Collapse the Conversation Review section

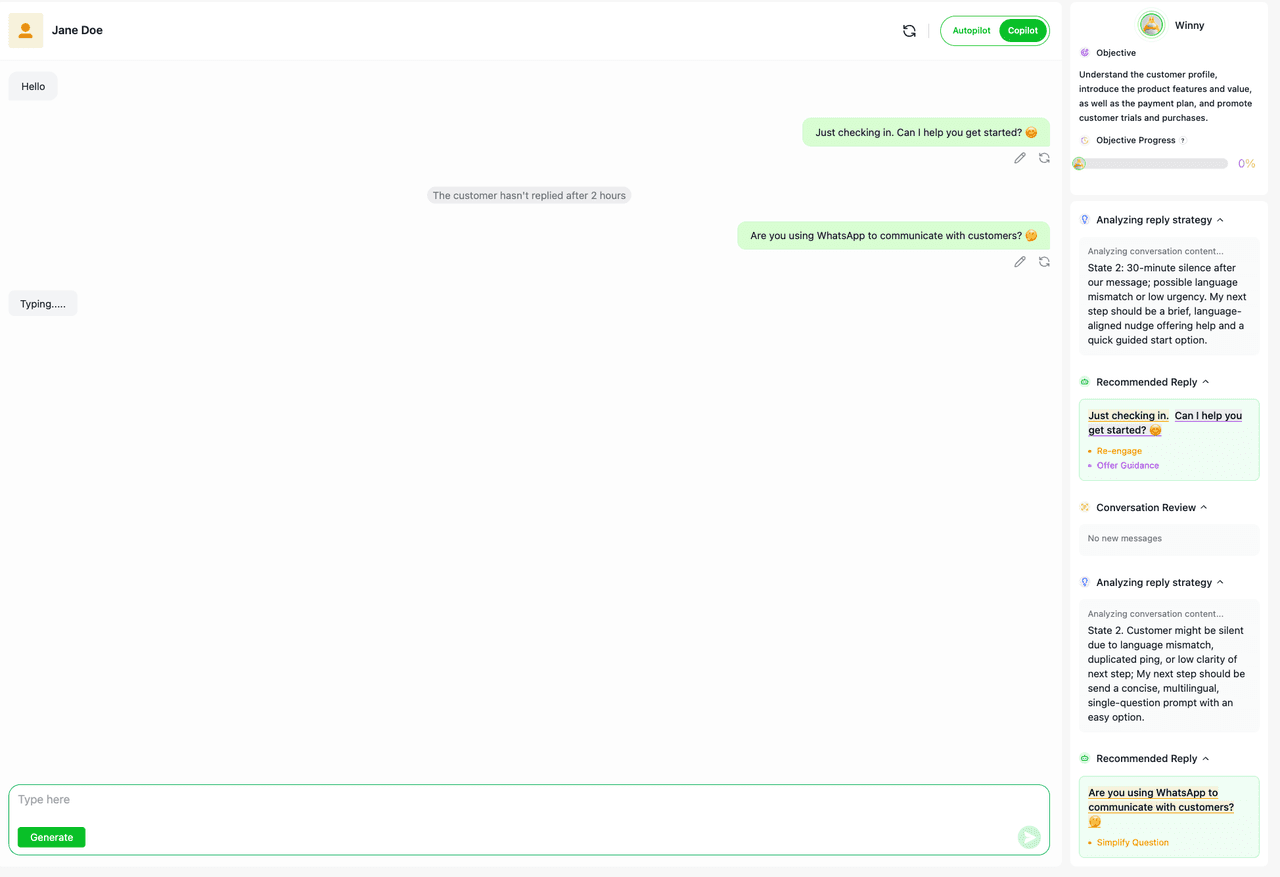1204,508
